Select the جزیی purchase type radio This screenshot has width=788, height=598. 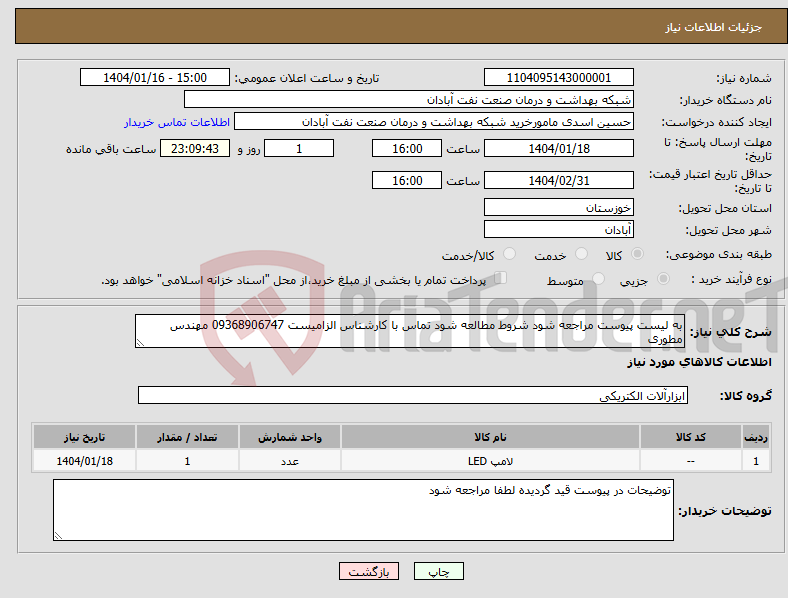click(x=663, y=278)
